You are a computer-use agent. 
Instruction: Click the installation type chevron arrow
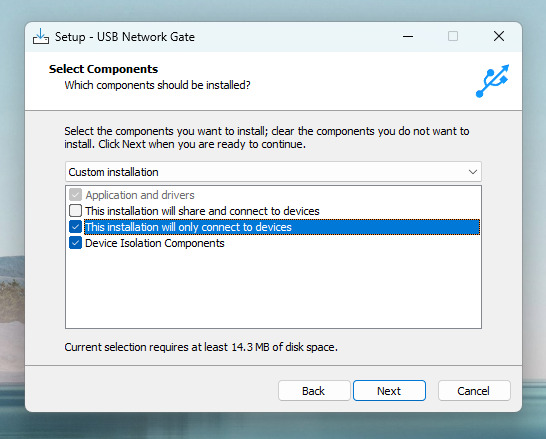coord(472,172)
